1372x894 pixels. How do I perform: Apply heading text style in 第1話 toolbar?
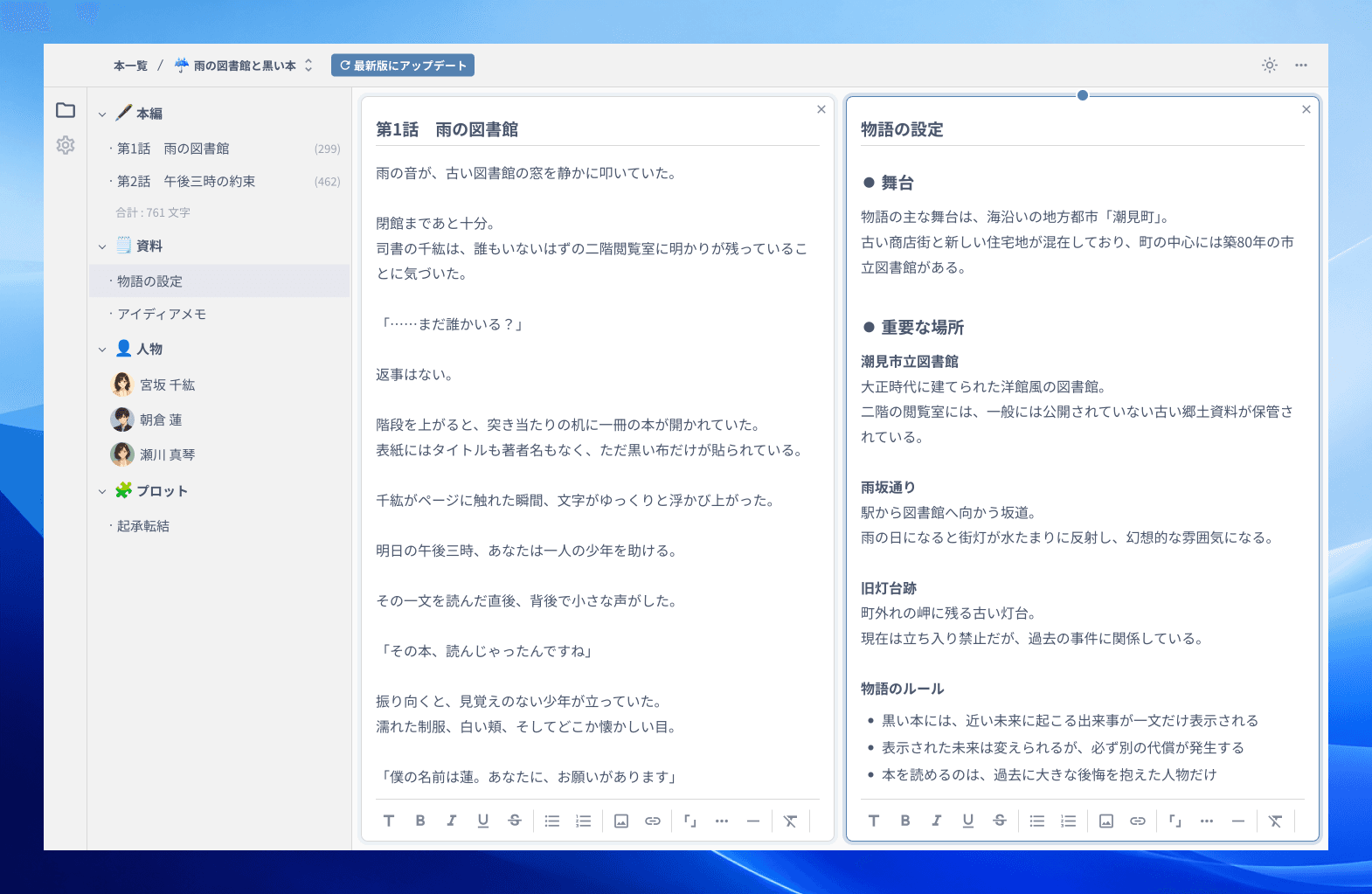pos(389,821)
